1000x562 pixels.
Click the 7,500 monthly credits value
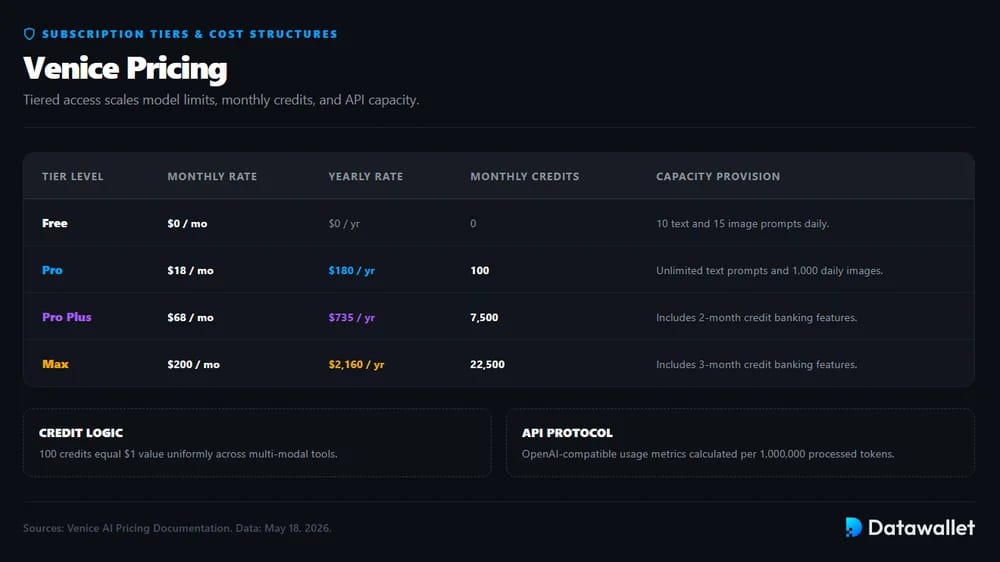tap(484, 318)
